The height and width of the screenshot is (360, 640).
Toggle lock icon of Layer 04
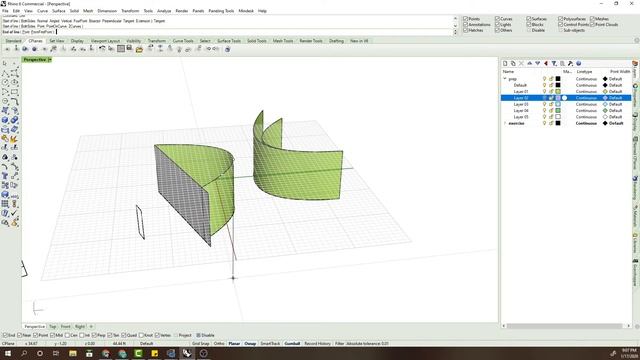(x=551, y=111)
